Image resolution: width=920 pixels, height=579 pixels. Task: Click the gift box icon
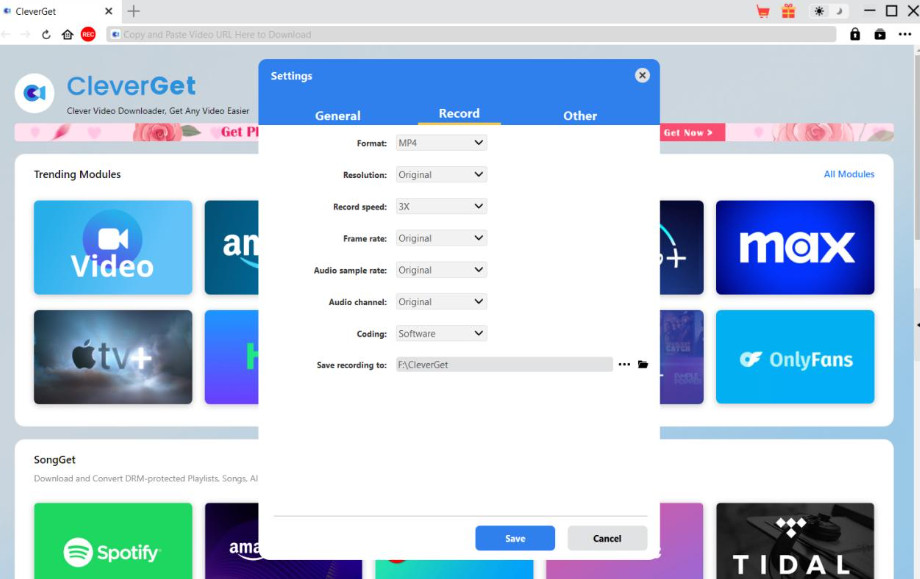(788, 11)
